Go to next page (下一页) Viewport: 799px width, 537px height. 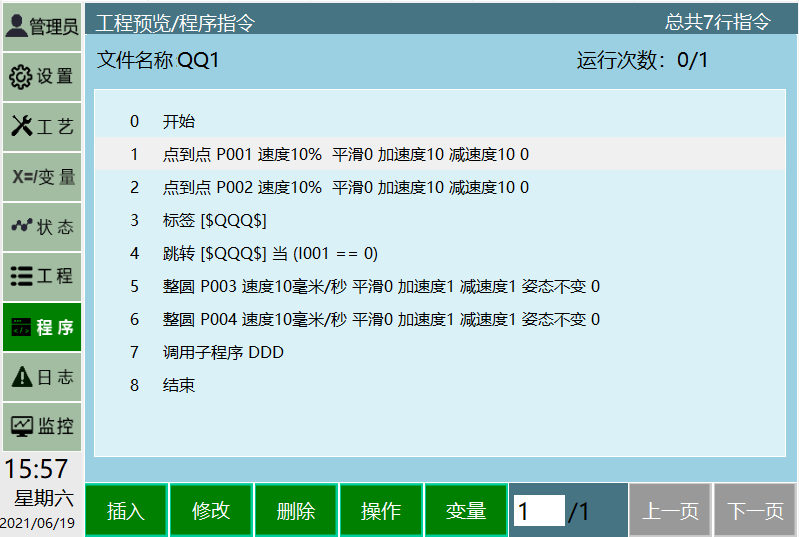click(755, 511)
